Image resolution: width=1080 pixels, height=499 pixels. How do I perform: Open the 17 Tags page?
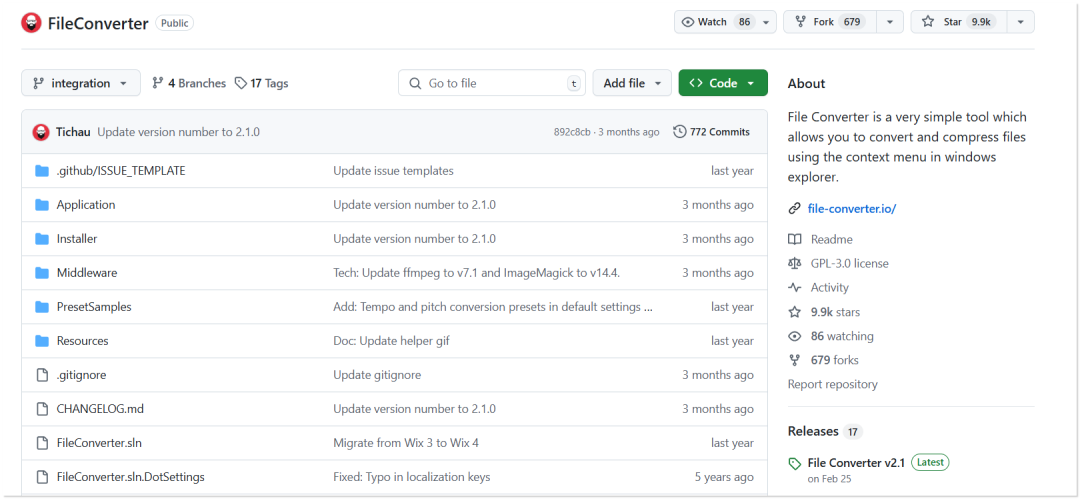[x=262, y=84]
